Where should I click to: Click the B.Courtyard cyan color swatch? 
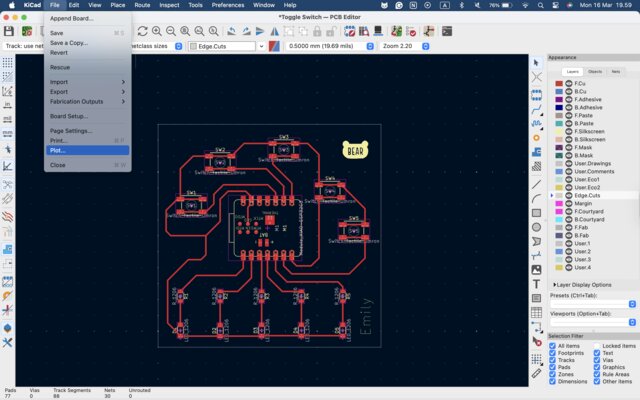click(559, 219)
